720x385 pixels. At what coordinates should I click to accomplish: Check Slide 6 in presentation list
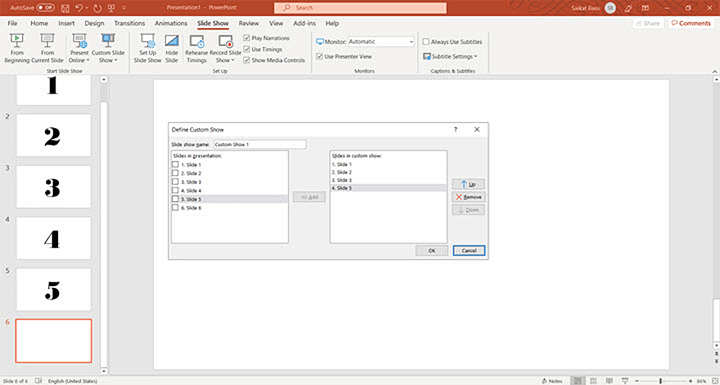175,208
